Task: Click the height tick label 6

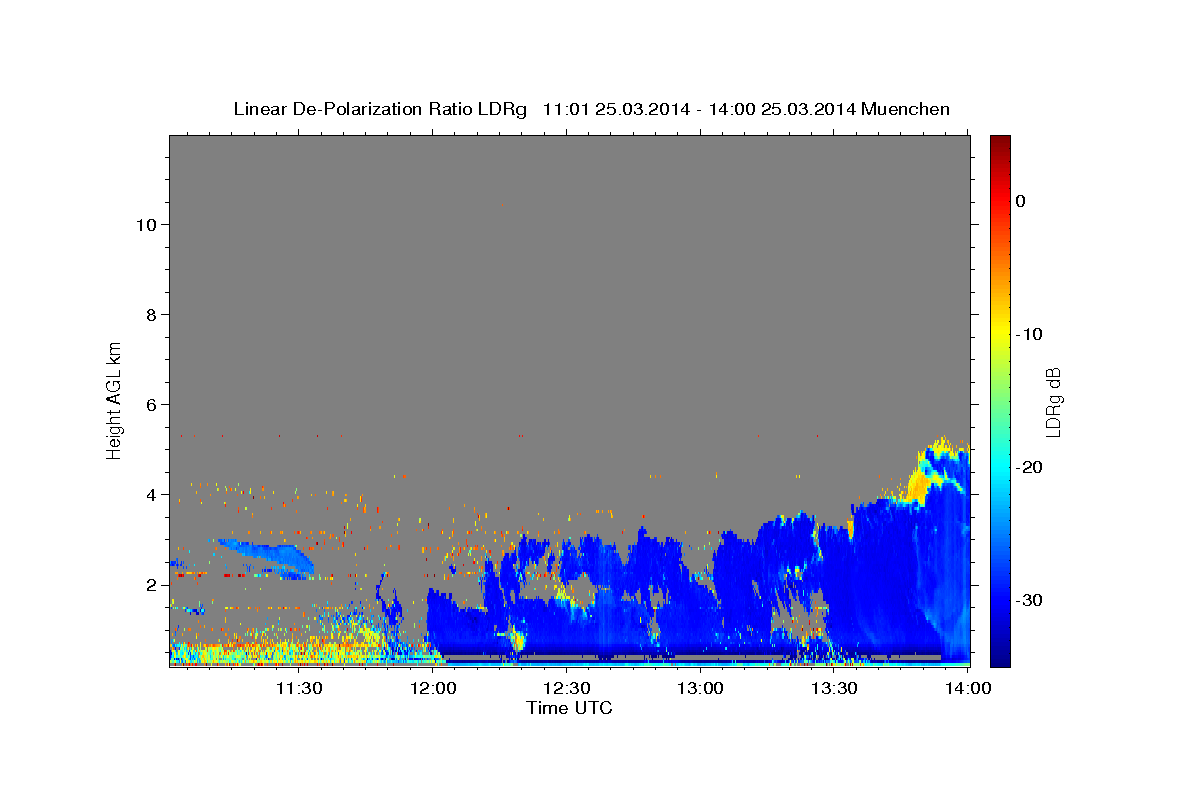Action: [x=151, y=404]
